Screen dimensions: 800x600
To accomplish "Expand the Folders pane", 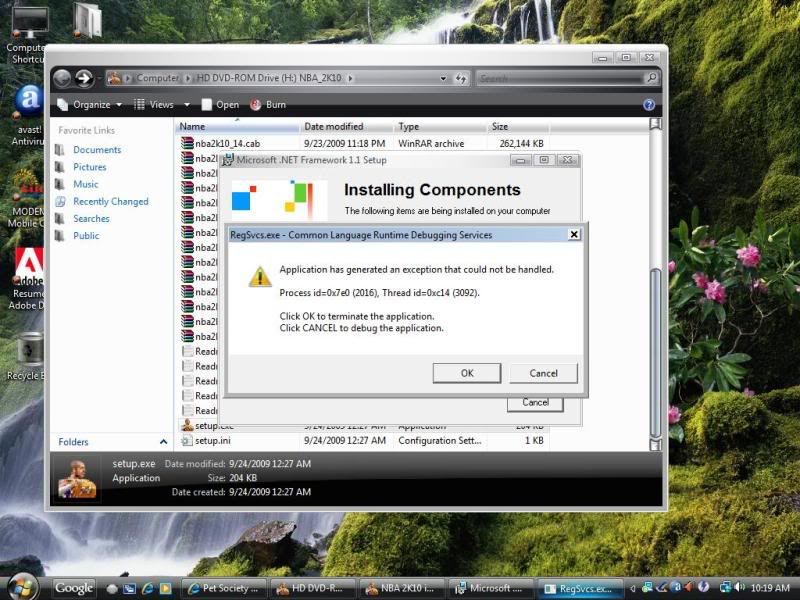I will pyautogui.click(x=112, y=442).
